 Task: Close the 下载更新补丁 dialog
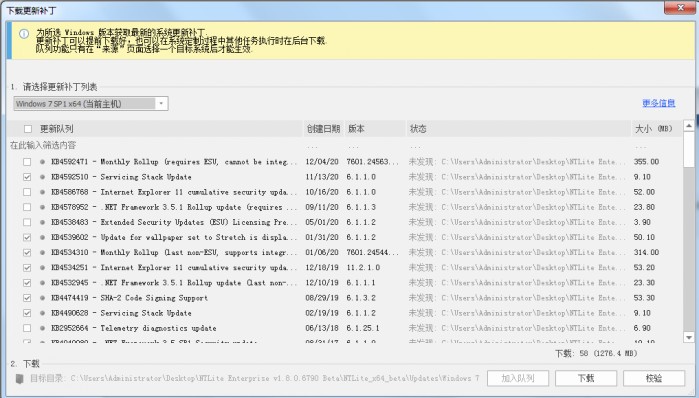(x=680, y=8)
